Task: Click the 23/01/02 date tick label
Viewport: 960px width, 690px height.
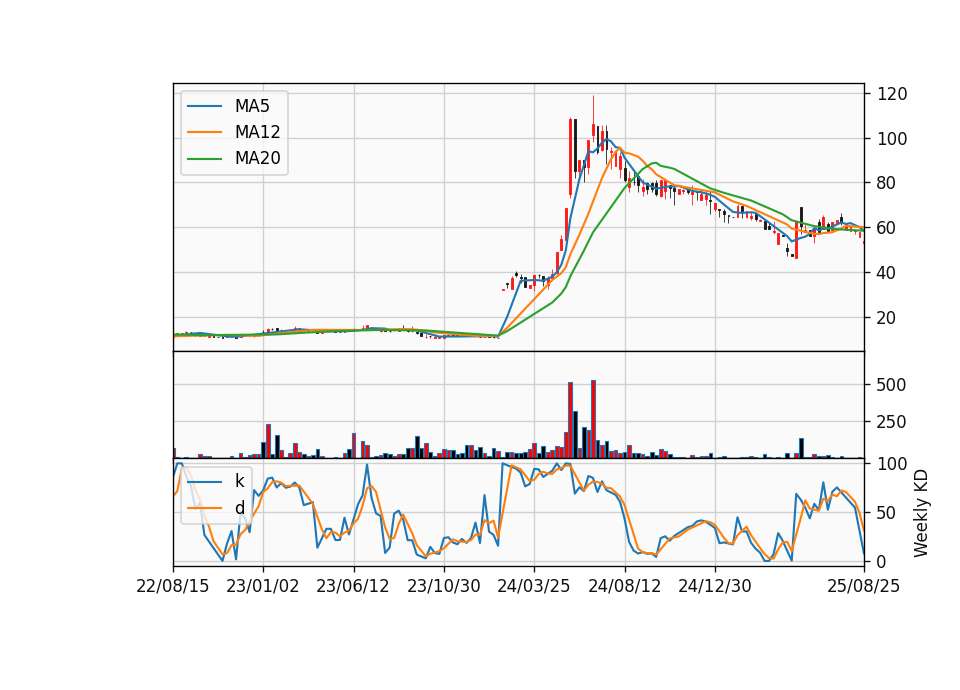Action: [x=263, y=586]
